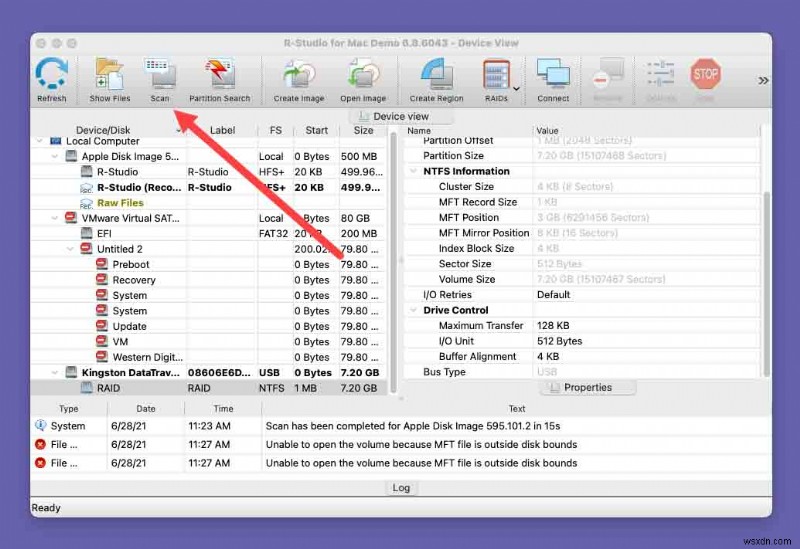
Task: Start a Scan from the toolbar
Action: click(160, 80)
